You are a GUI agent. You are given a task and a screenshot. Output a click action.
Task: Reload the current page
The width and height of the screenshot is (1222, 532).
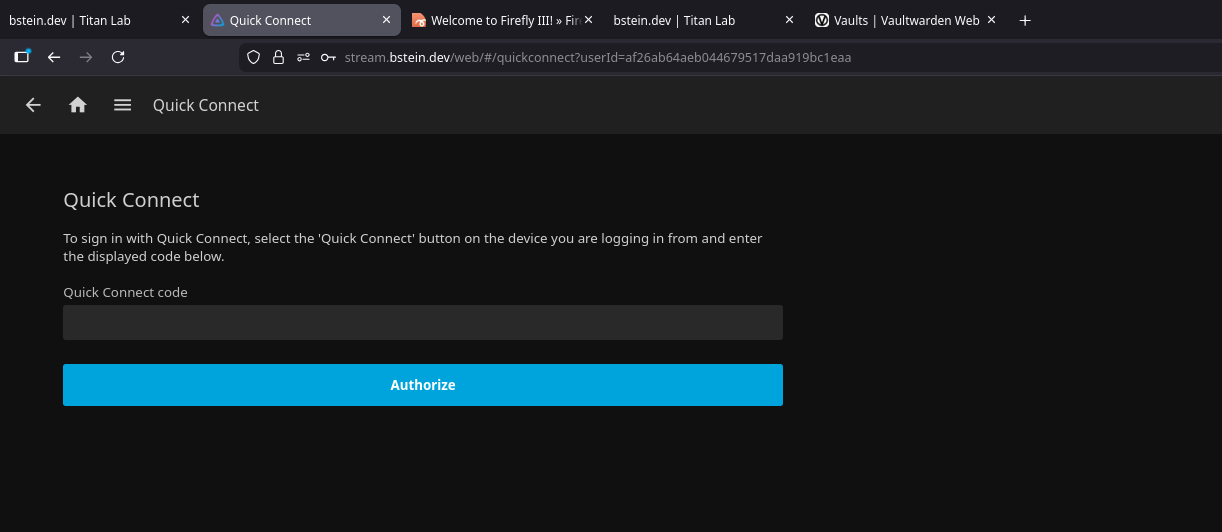(x=118, y=57)
